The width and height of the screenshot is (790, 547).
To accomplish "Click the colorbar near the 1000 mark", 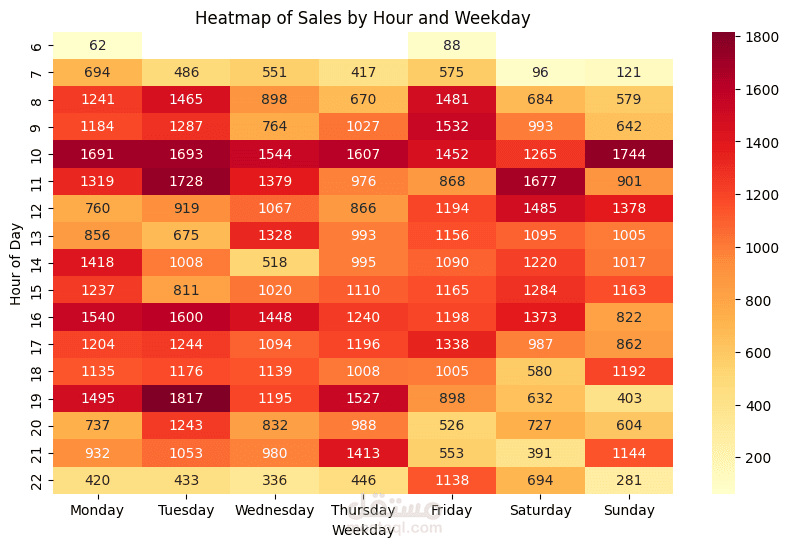I will click(x=723, y=248).
